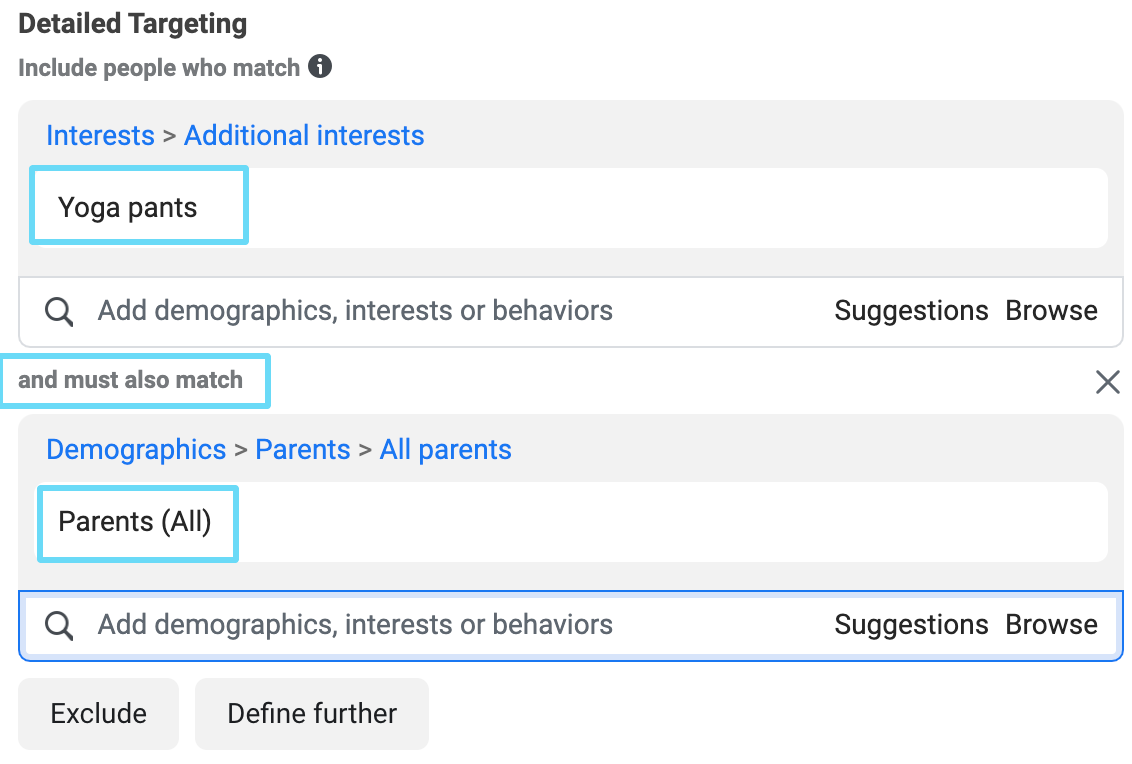Focus the second Add demographics search field
The height and width of the screenshot is (764, 1132).
point(570,626)
